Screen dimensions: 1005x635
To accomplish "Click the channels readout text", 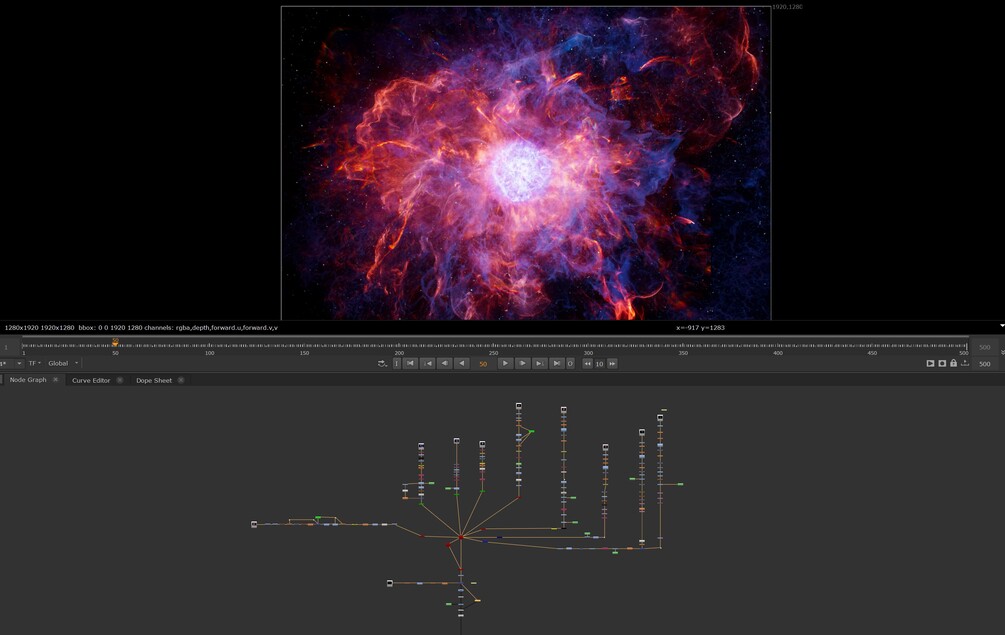I will [211, 327].
